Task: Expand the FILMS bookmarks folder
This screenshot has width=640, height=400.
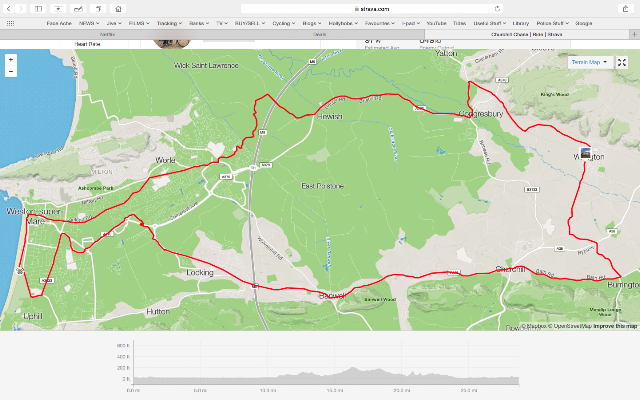Action: (139, 23)
